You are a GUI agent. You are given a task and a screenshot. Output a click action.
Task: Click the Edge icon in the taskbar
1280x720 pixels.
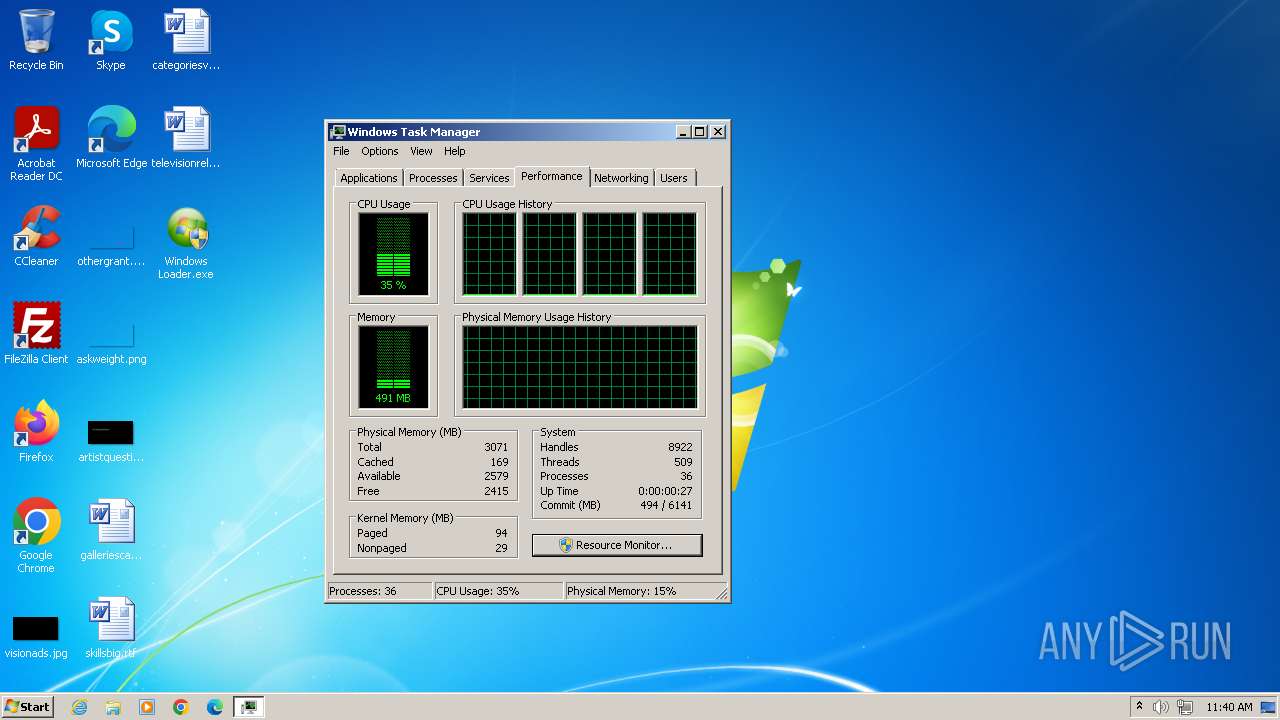coord(215,707)
